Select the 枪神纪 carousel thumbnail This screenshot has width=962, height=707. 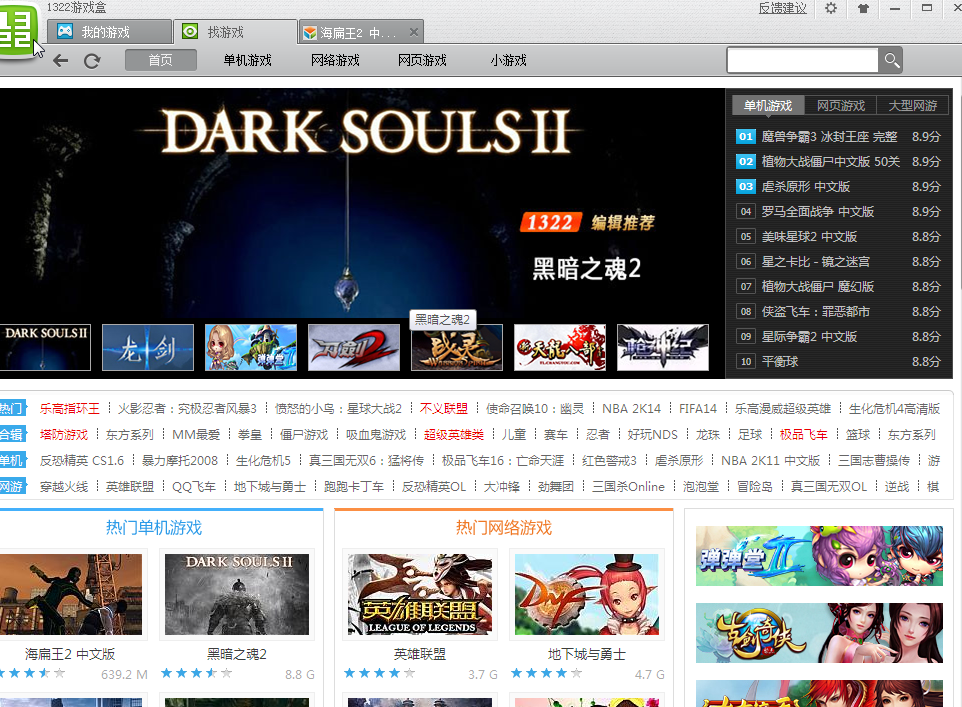(663, 347)
